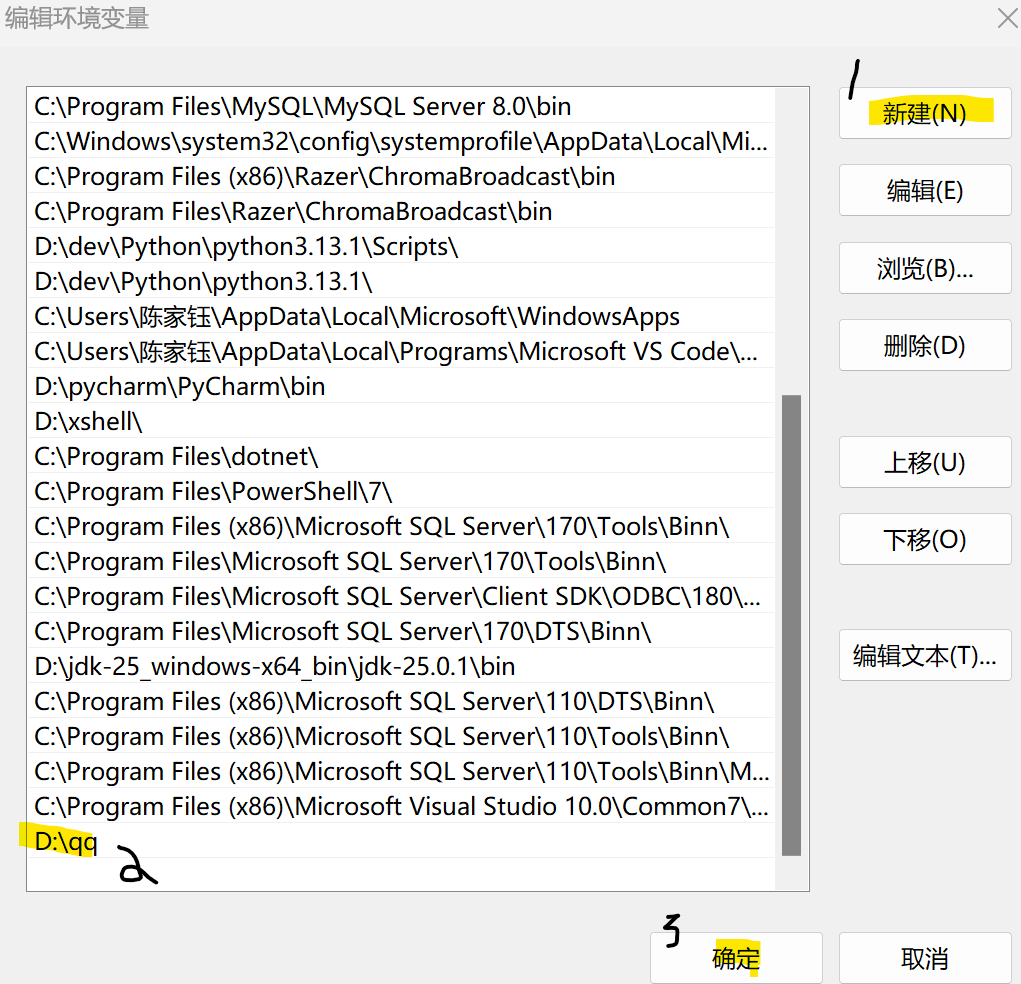Select C:\Program Files\Razer\ChromaBroadcast\bin entry
The height and width of the screenshot is (984, 1021).
coord(400,212)
